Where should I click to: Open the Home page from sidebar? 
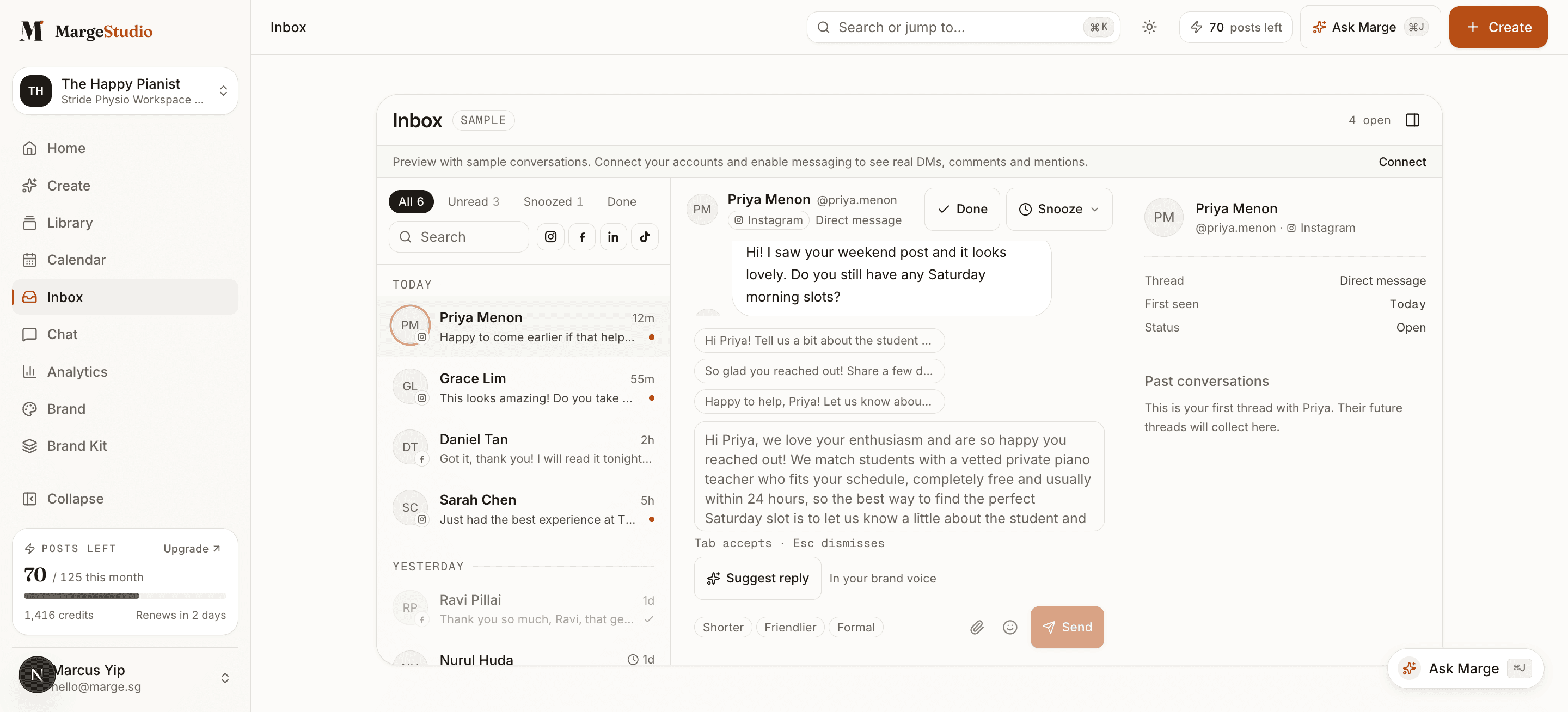125,148
